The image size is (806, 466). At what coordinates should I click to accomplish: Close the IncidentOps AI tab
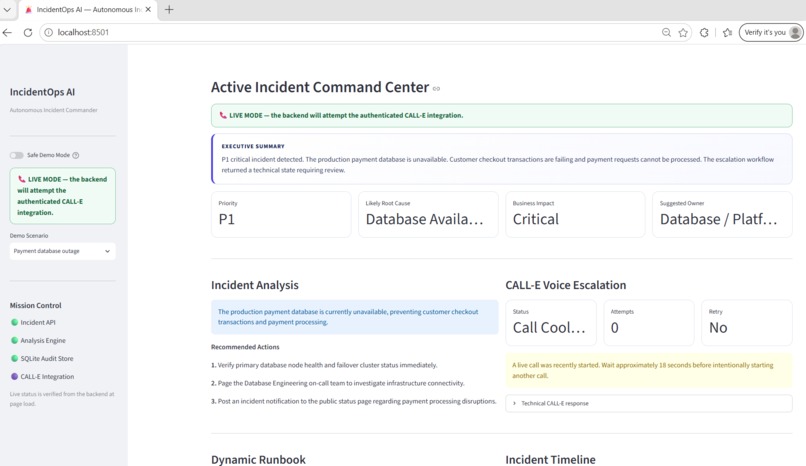148,10
